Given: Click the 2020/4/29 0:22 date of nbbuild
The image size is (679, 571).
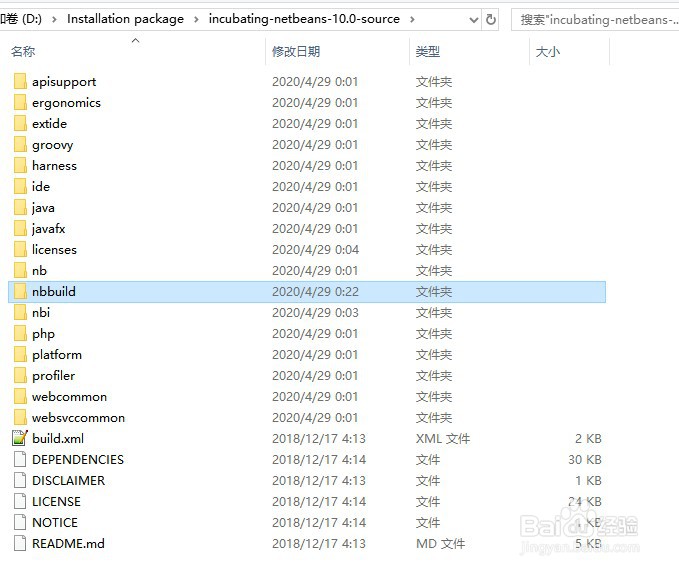Looking at the screenshot, I should (x=315, y=291).
